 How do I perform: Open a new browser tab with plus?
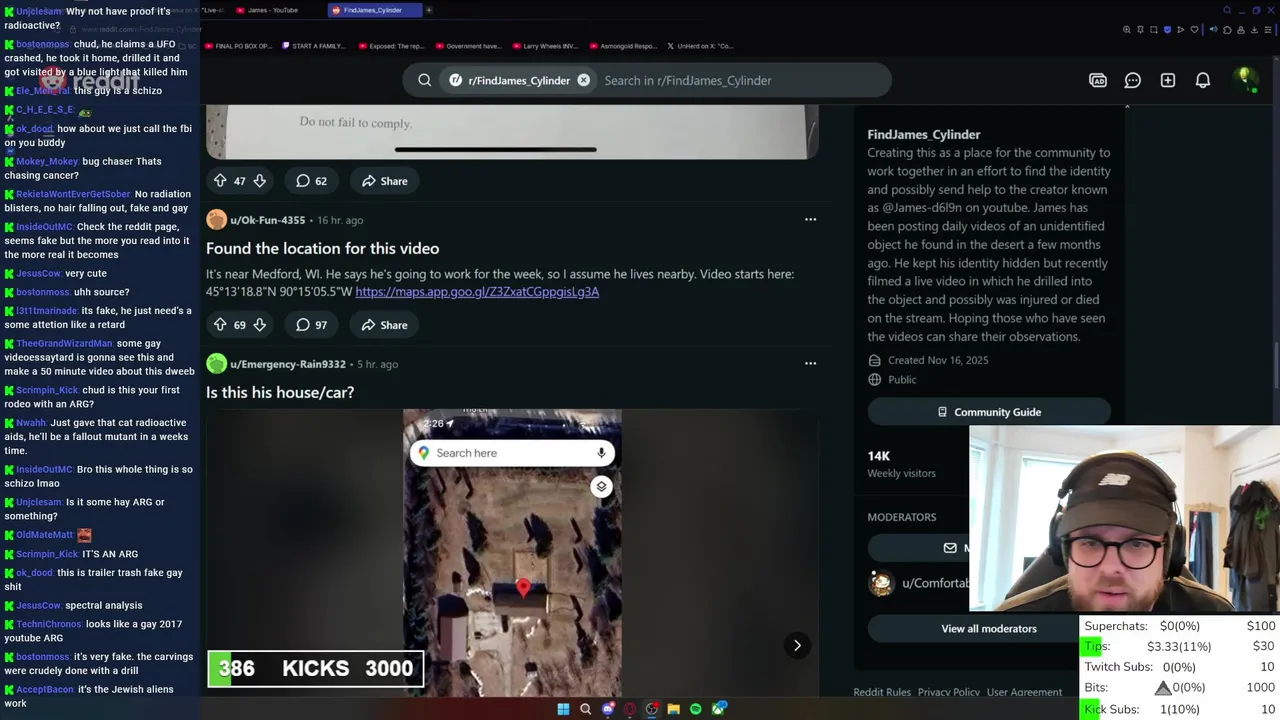coord(428,10)
